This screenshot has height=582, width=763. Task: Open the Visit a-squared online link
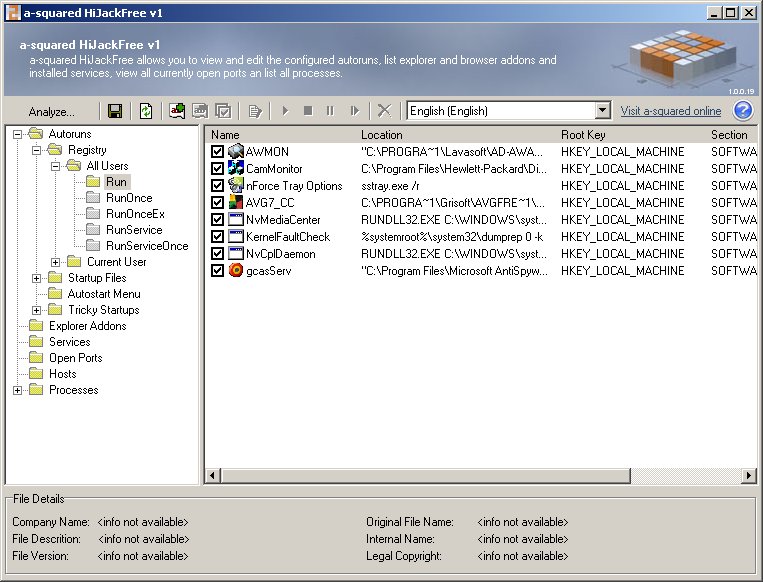pos(670,111)
